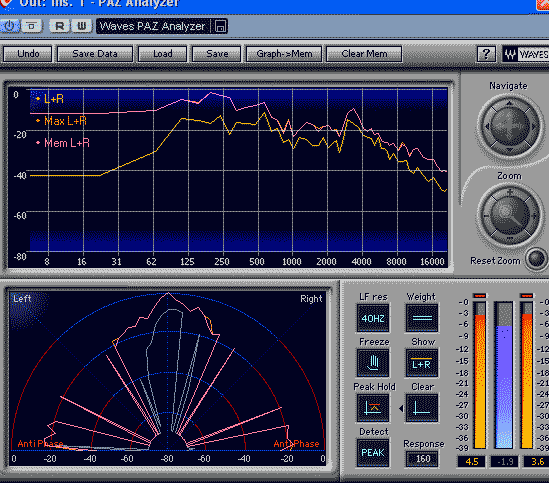Viewport: 549px width, 483px height.
Task: Change the LF res 40HZ setting
Action: (x=373, y=318)
